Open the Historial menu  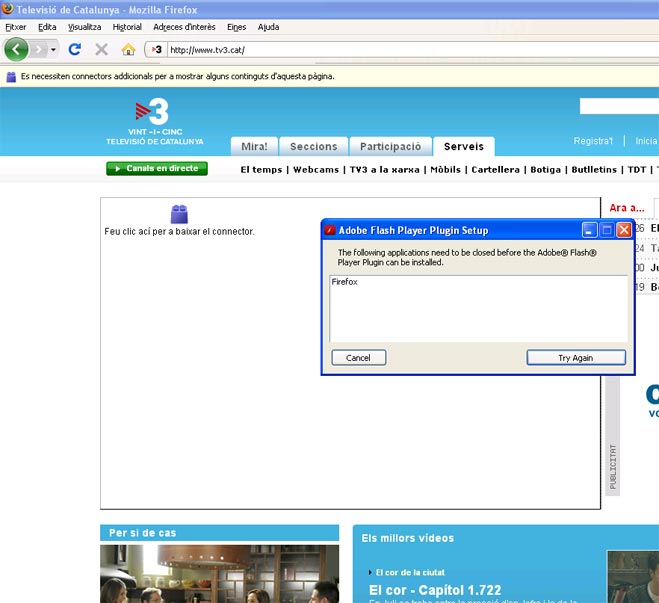127,27
